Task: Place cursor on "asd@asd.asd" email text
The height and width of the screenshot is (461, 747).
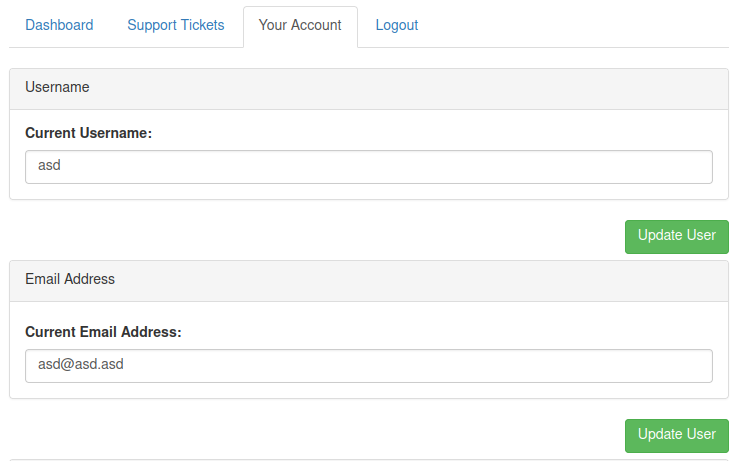Action: [80, 365]
